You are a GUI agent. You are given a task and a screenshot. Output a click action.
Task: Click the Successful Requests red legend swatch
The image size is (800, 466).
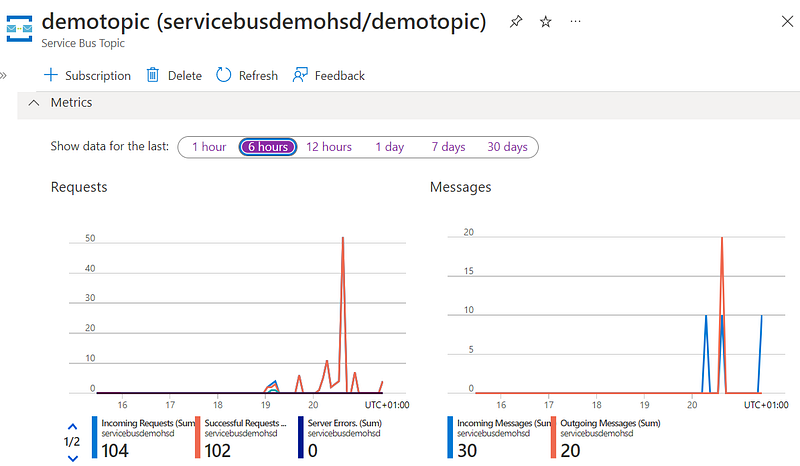[198, 437]
